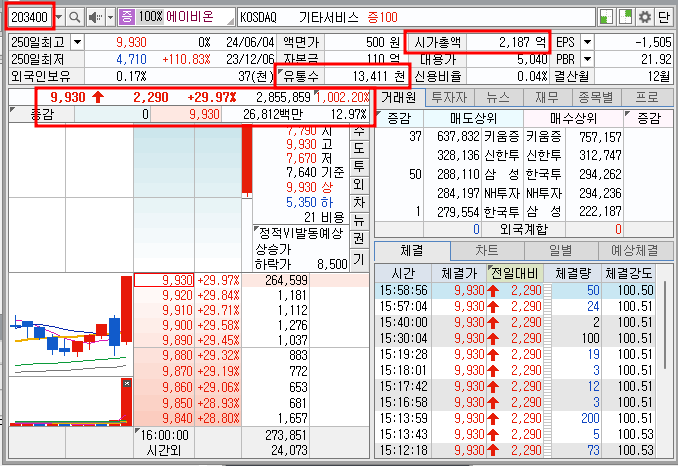Expand the EPS indicator dropdown

(x=587, y=42)
